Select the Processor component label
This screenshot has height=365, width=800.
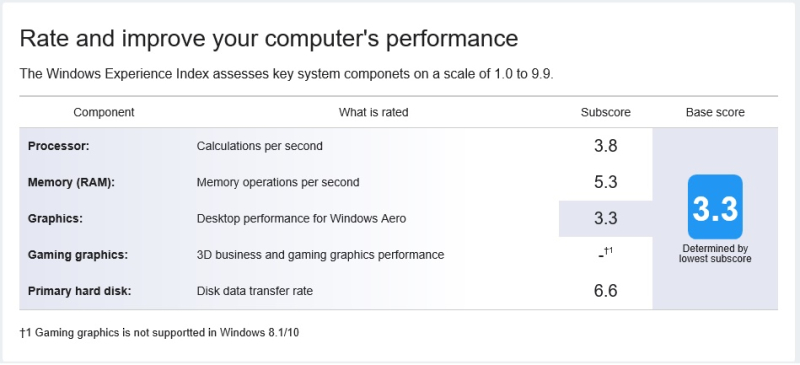pos(59,146)
